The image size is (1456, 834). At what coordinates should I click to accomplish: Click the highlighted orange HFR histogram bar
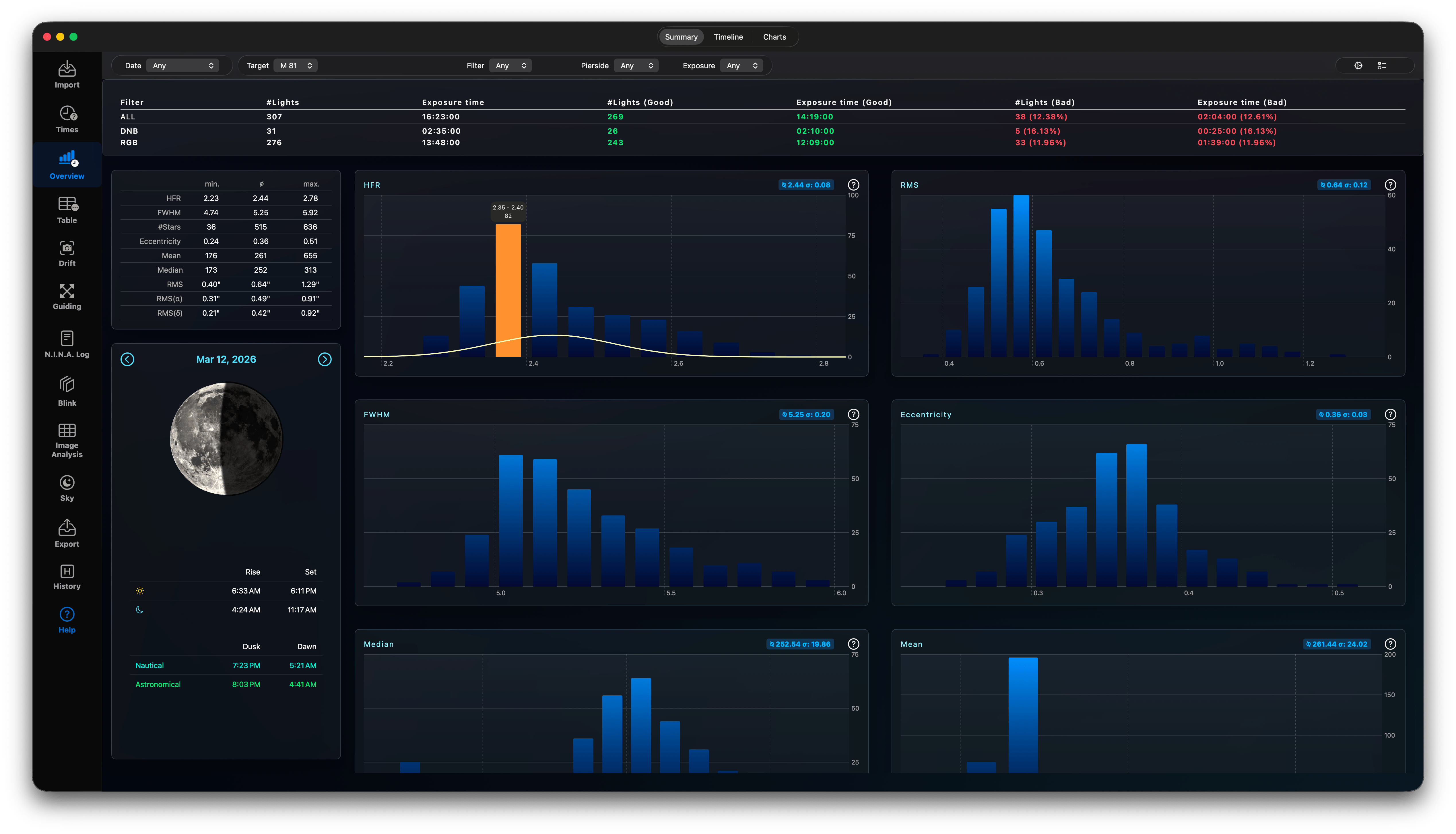tap(508, 290)
